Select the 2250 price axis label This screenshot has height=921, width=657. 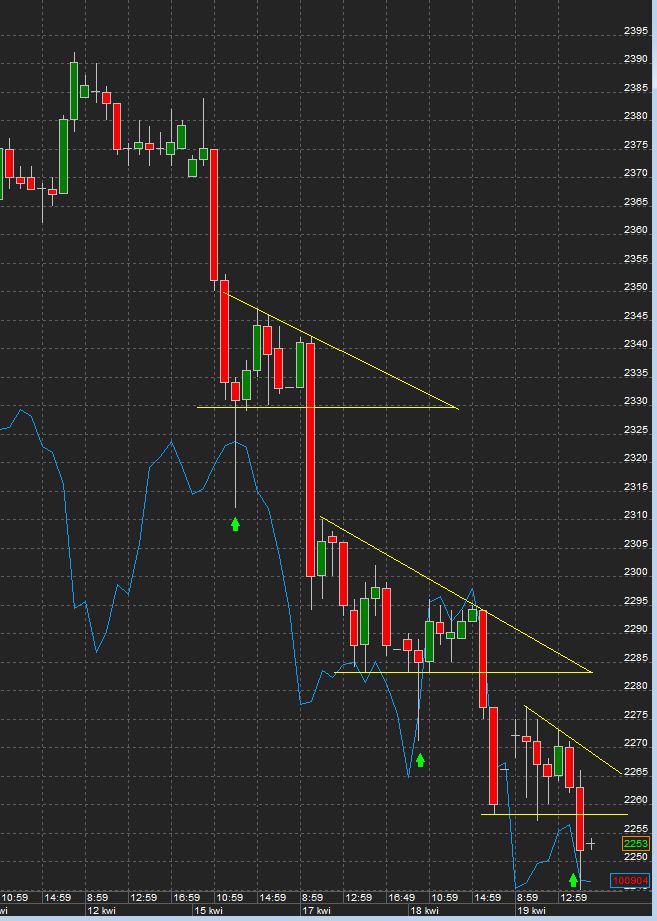pos(636,857)
